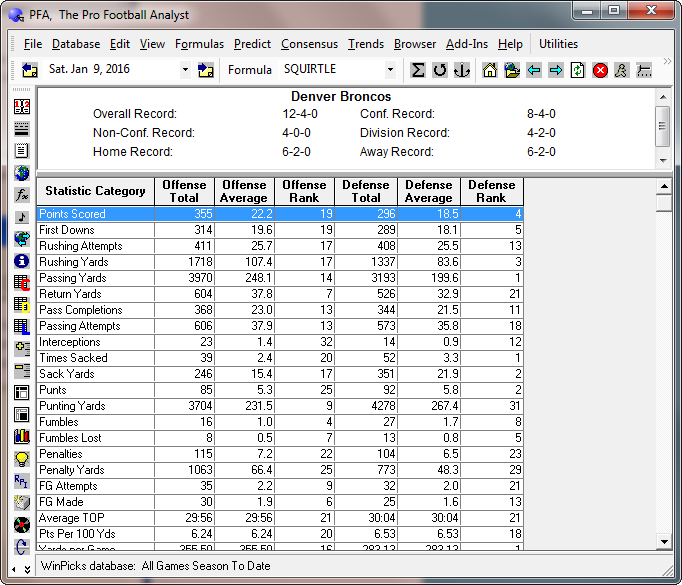Open the Add-Ins menu

pos(467,44)
